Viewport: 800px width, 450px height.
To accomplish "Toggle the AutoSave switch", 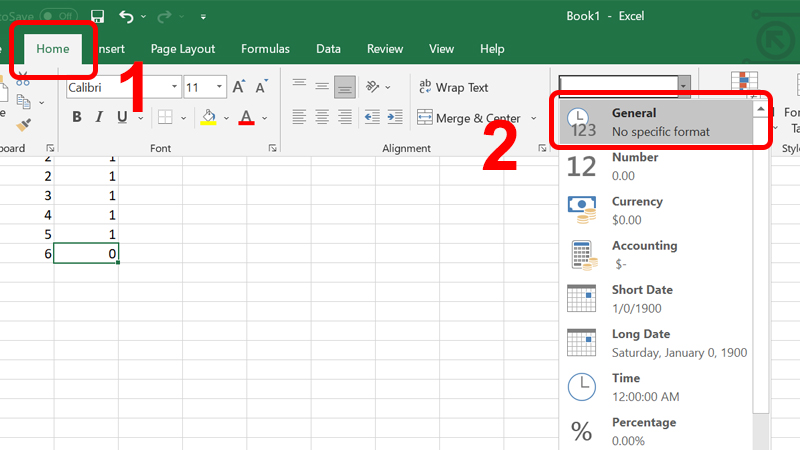I will coord(58,16).
